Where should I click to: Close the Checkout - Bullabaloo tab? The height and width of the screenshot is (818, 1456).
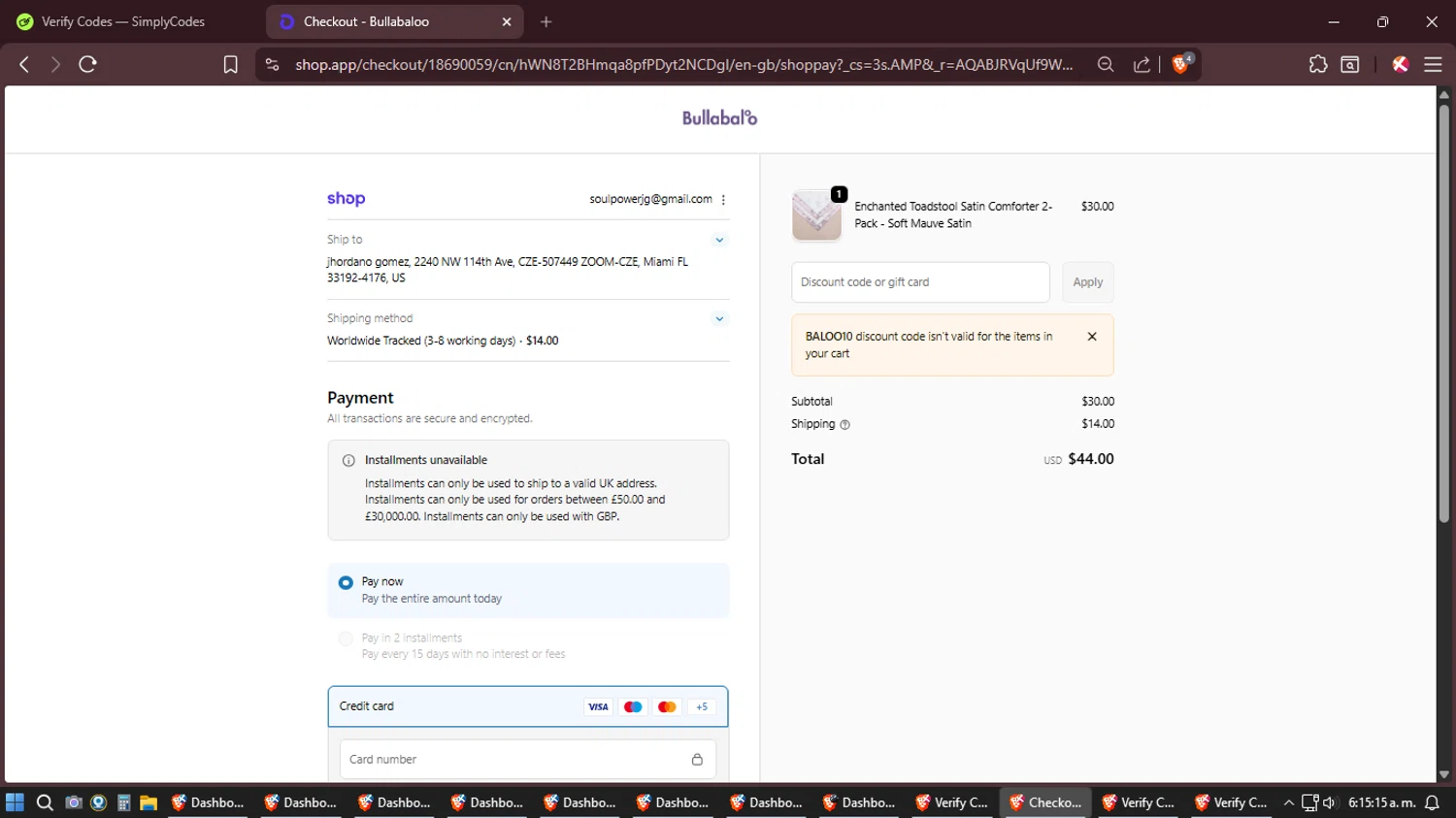pyautogui.click(x=507, y=21)
